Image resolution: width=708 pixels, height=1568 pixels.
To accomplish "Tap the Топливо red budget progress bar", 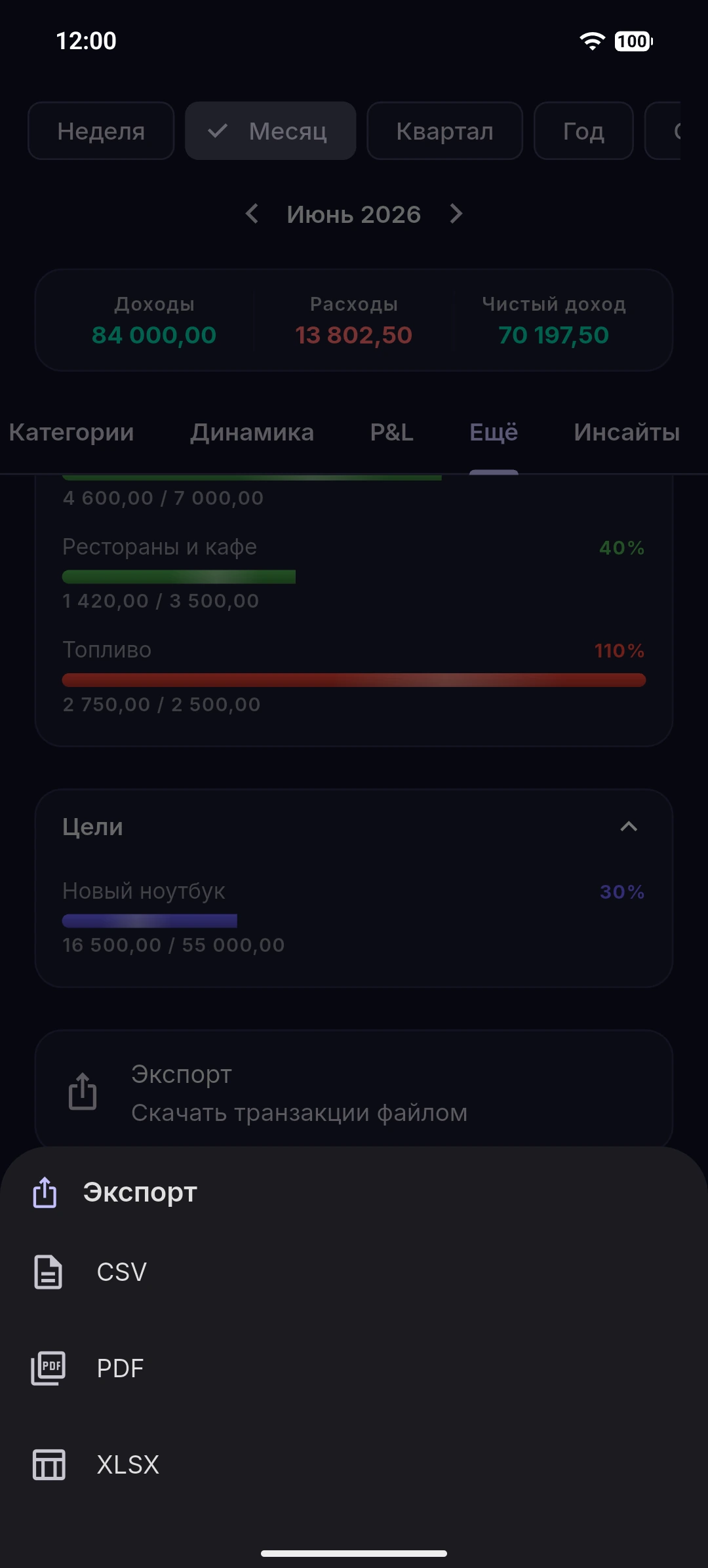I will [x=354, y=680].
